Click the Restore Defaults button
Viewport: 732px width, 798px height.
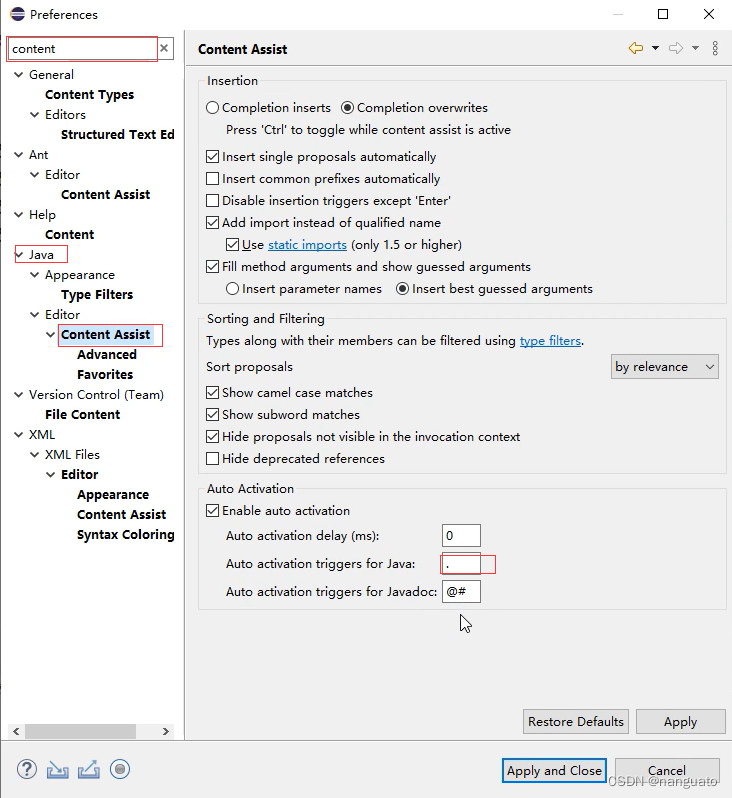pyautogui.click(x=576, y=722)
